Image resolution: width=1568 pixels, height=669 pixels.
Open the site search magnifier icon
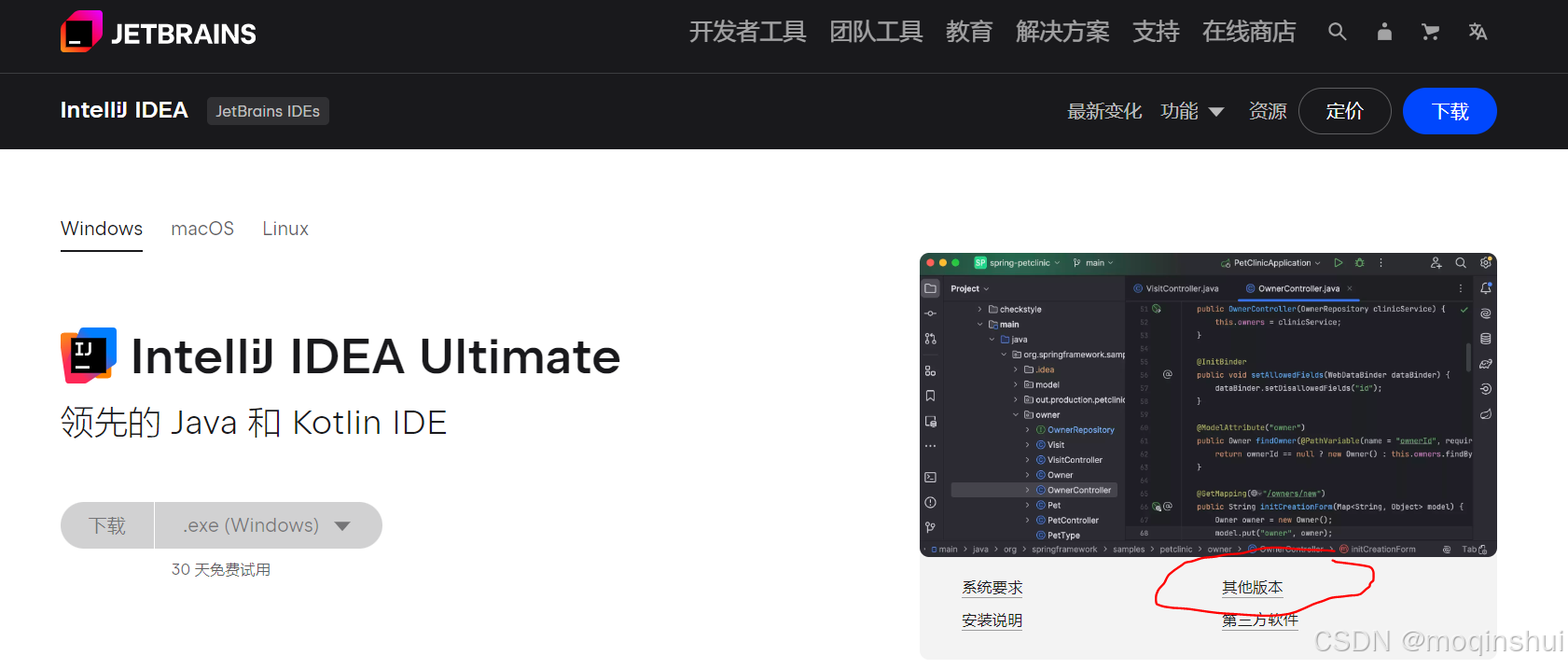click(1337, 32)
